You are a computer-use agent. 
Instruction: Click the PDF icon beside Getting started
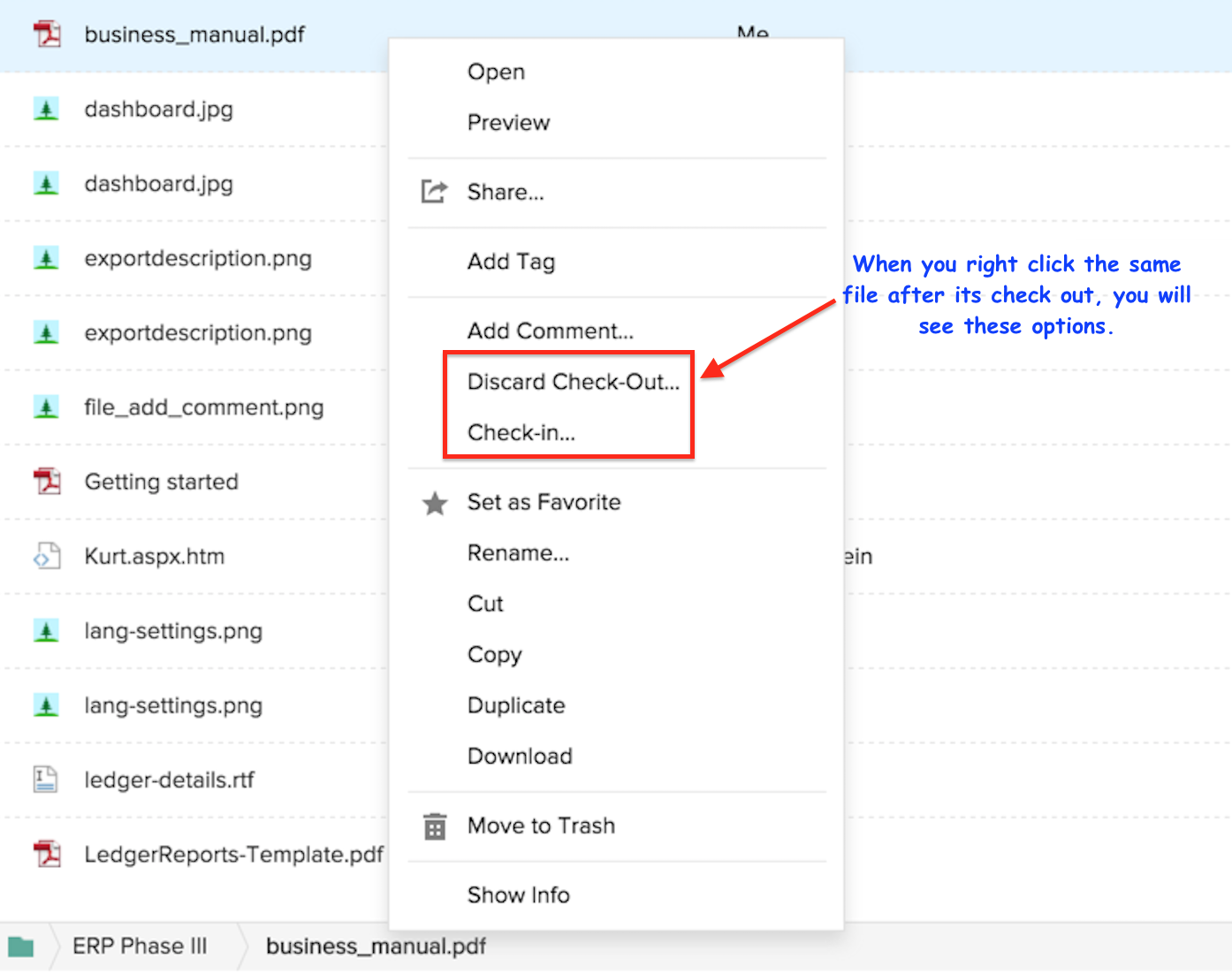click(47, 482)
